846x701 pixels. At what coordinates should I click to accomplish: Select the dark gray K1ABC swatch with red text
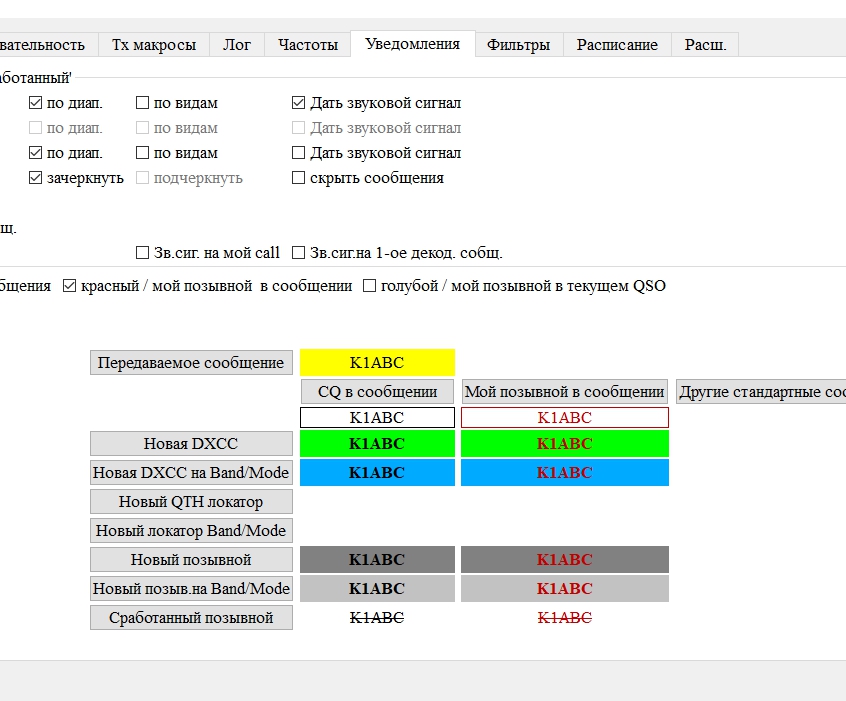[x=564, y=560]
